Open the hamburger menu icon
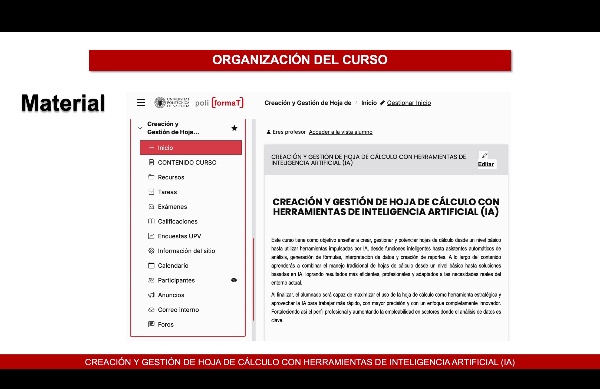The height and width of the screenshot is (389, 600). point(141,103)
